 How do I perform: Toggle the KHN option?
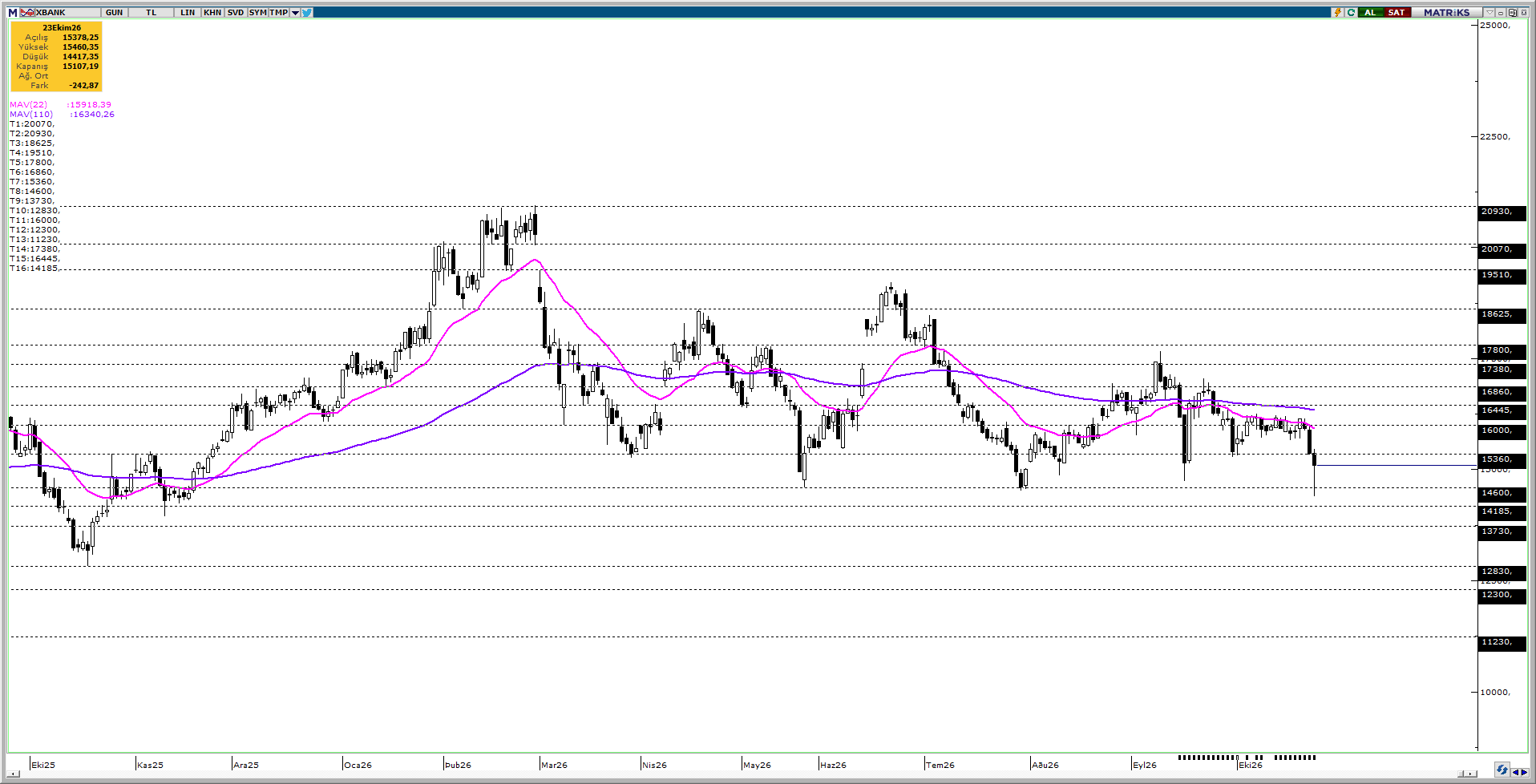point(212,12)
